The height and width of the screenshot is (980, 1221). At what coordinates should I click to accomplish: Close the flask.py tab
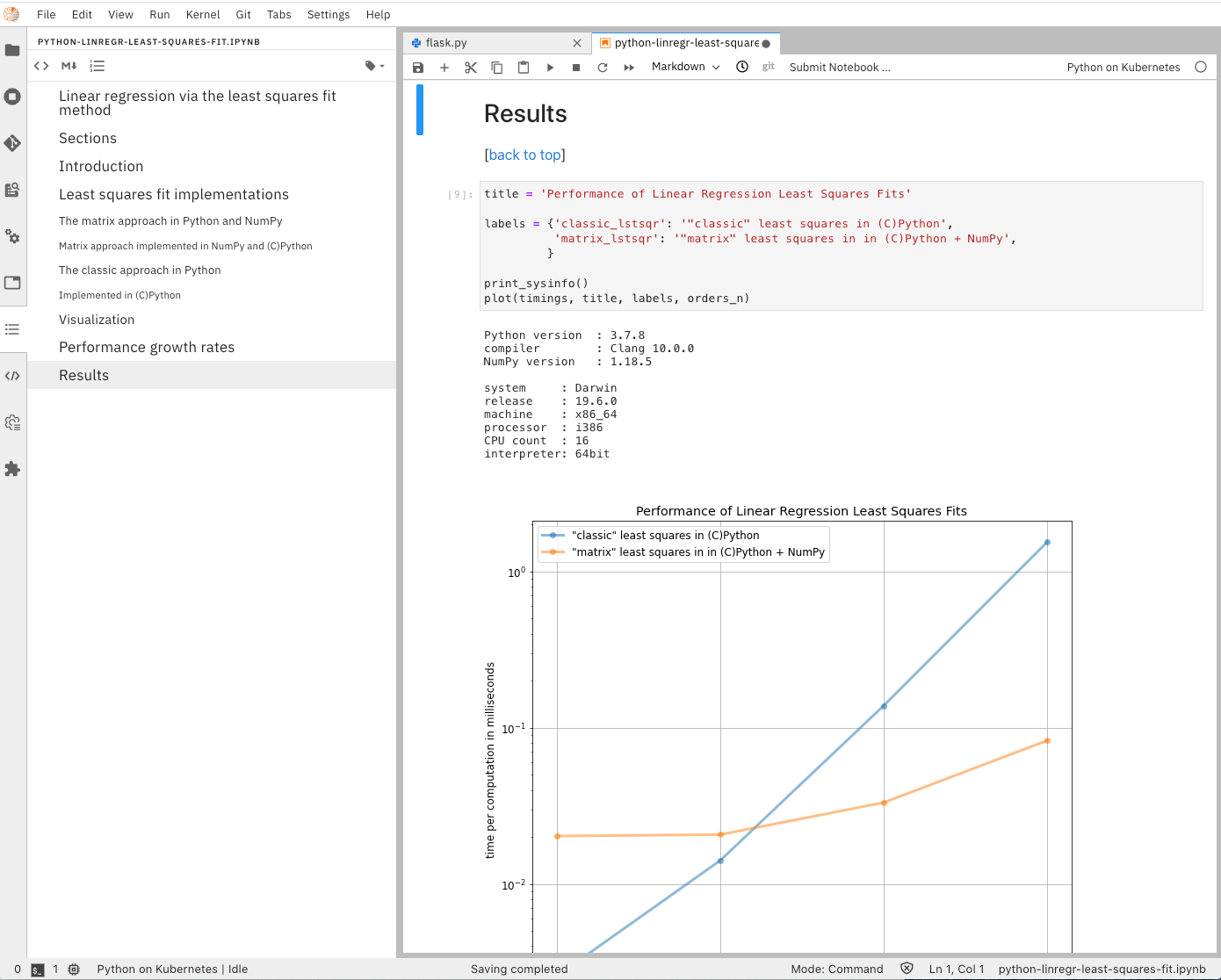(577, 43)
